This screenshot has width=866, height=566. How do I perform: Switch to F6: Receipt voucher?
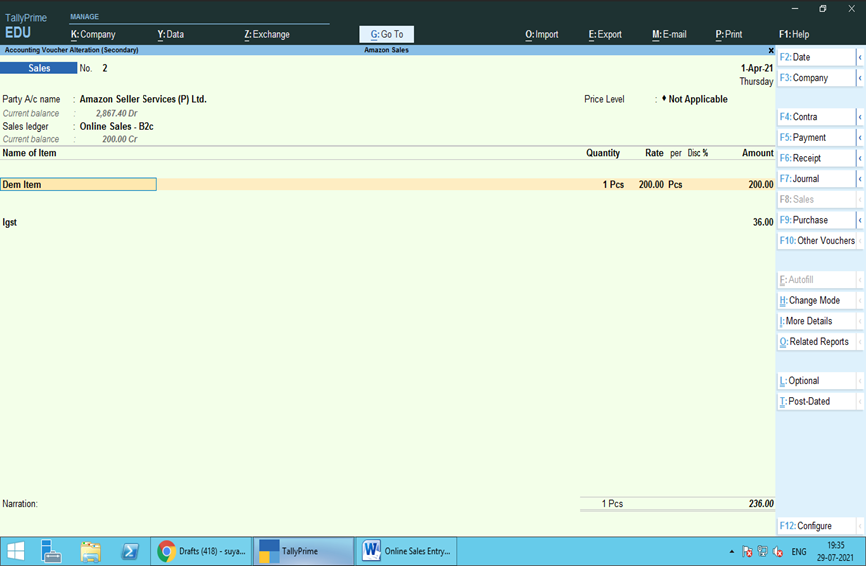click(x=816, y=158)
